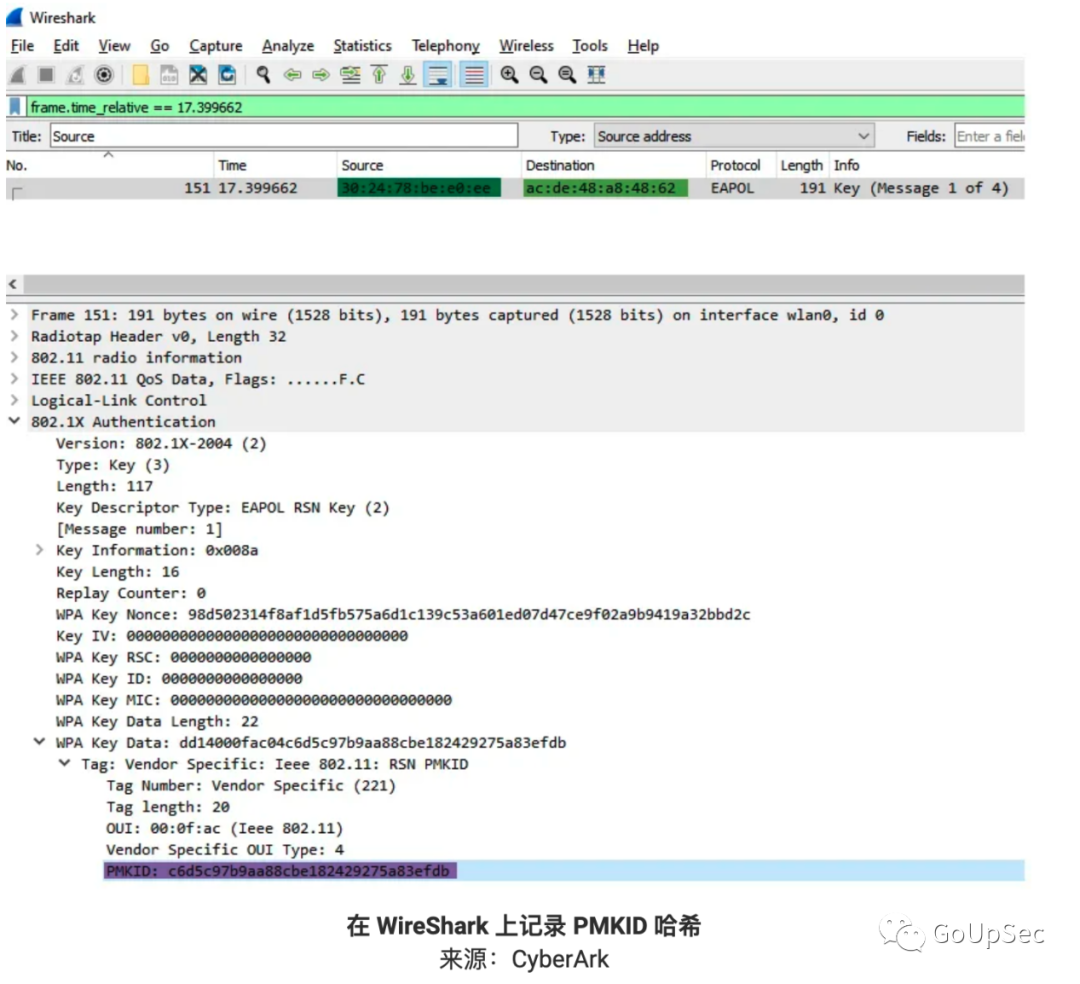Open the Wireless menu
The image size is (1080, 984).
pos(526,45)
